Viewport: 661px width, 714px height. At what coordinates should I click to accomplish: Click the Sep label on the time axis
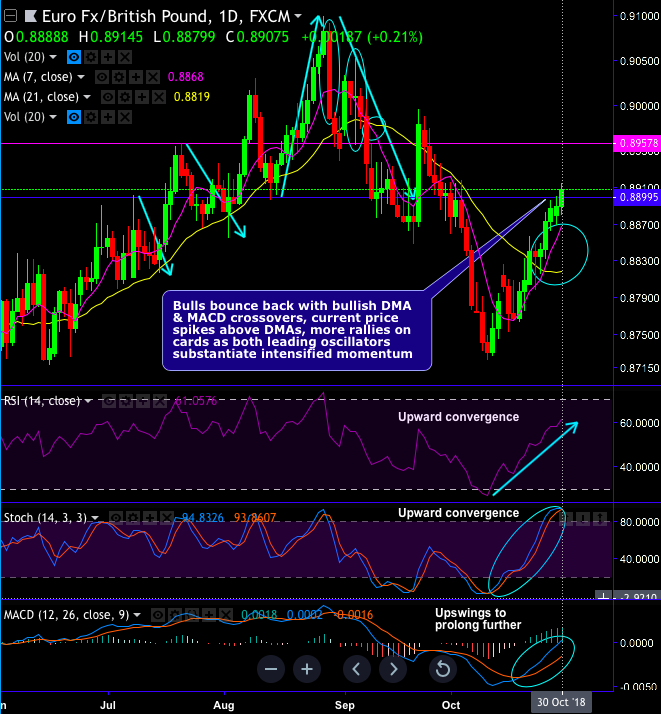click(345, 705)
